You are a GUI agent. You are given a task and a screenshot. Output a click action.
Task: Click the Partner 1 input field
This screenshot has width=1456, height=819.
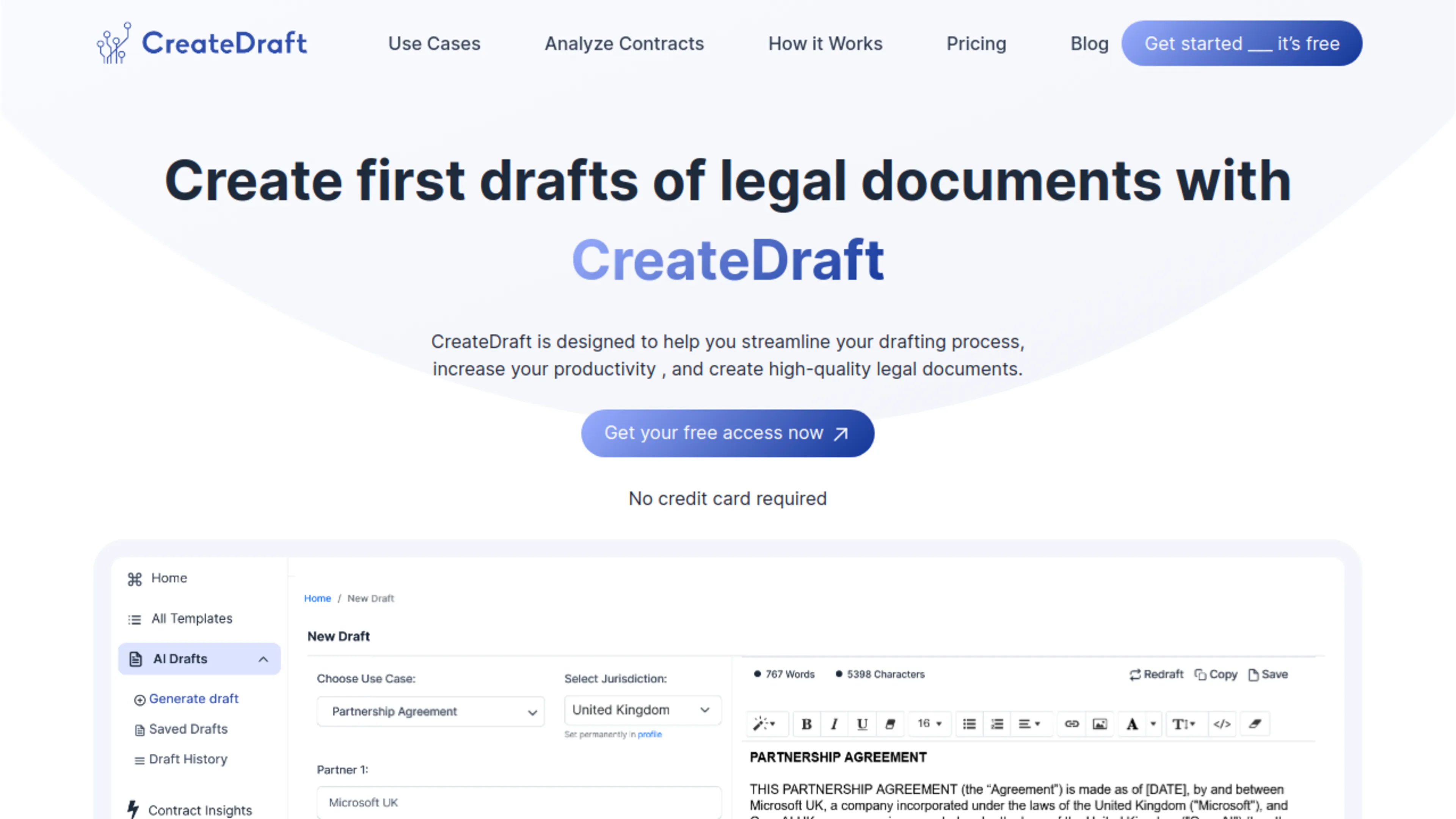519,802
